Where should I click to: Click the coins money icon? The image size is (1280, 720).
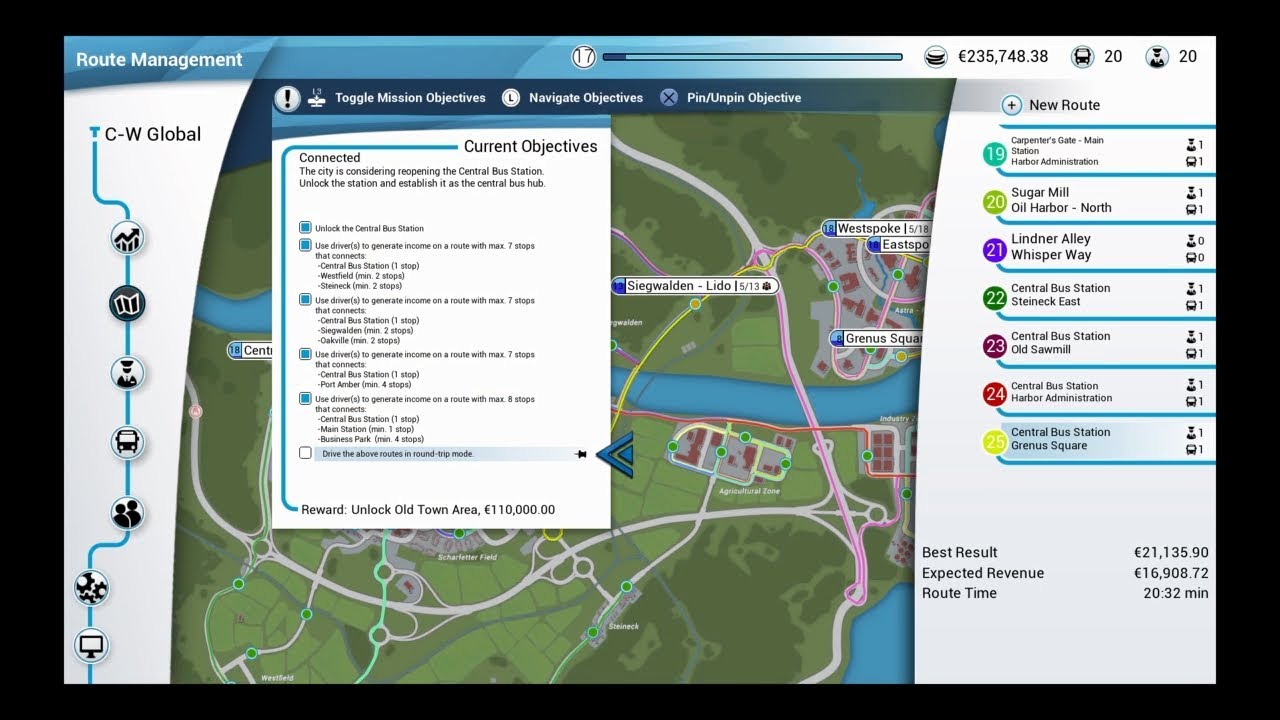click(936, 57)
